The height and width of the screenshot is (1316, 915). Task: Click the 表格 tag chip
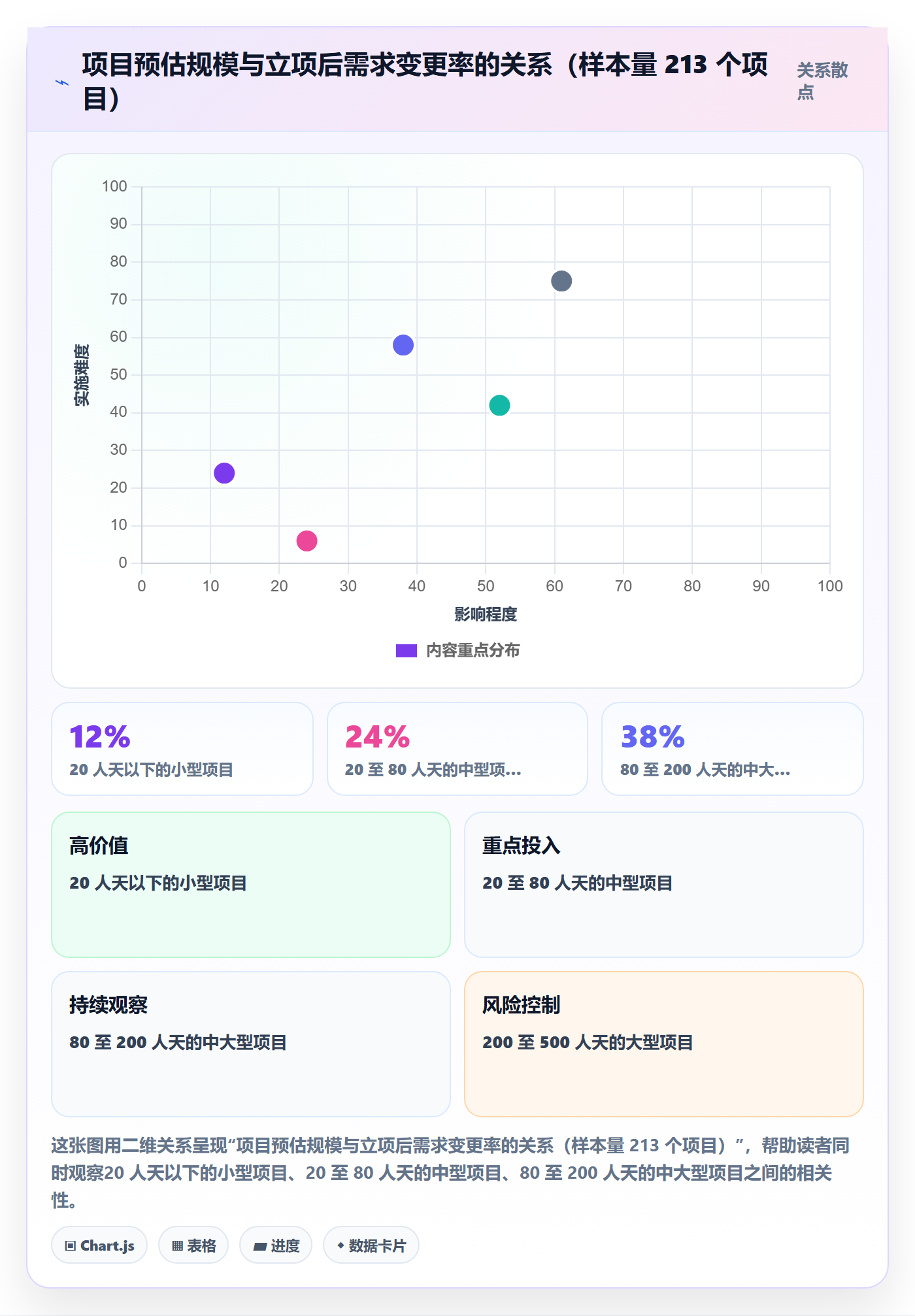click(x=193, y=1245)
